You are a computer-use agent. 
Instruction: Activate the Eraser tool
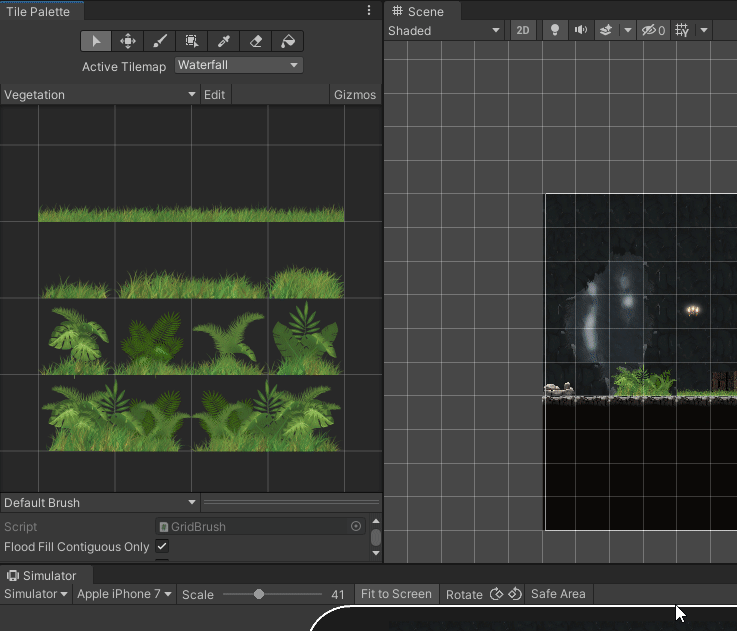(256, 41)
